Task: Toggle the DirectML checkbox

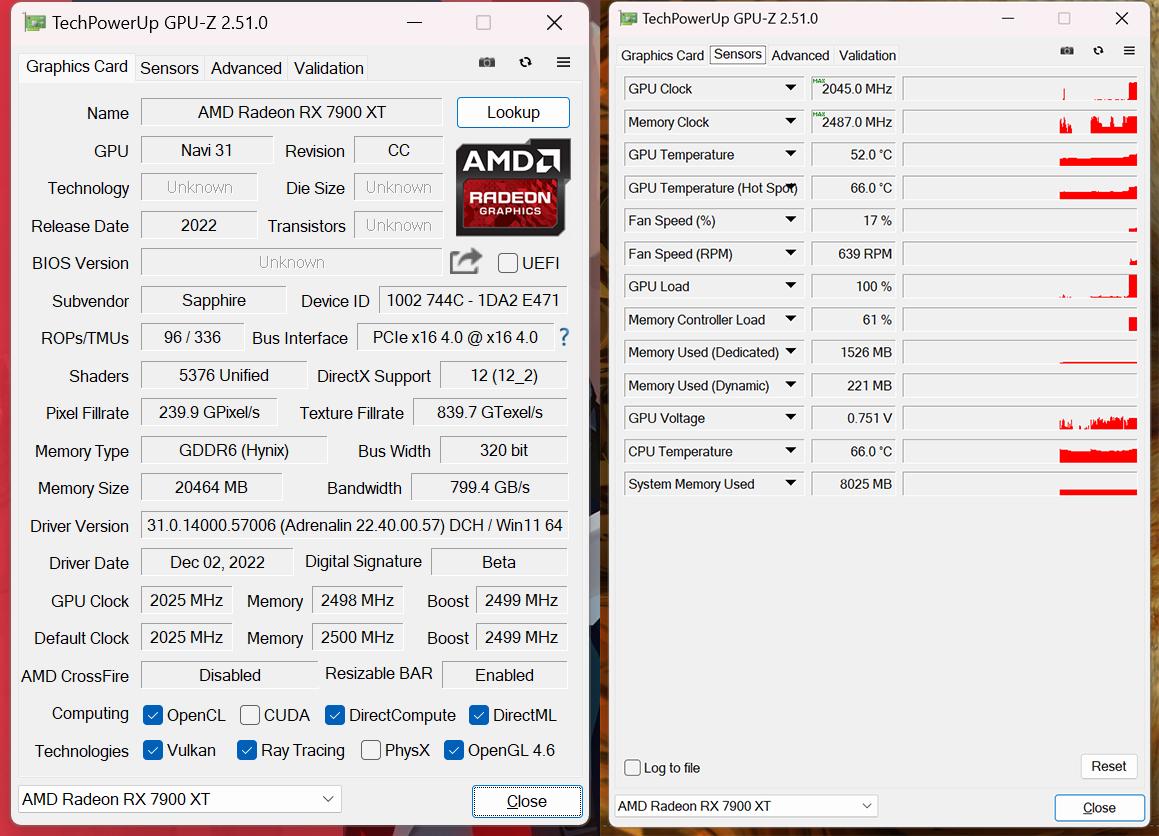Action: (479, 715)
